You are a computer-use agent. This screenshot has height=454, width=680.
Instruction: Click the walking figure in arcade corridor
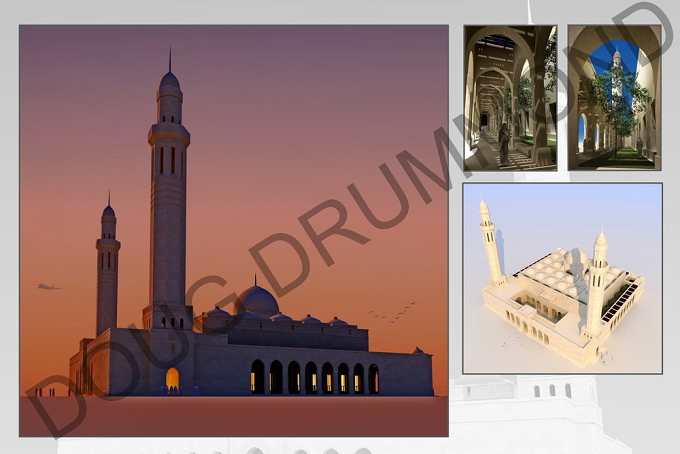[503, 144]
